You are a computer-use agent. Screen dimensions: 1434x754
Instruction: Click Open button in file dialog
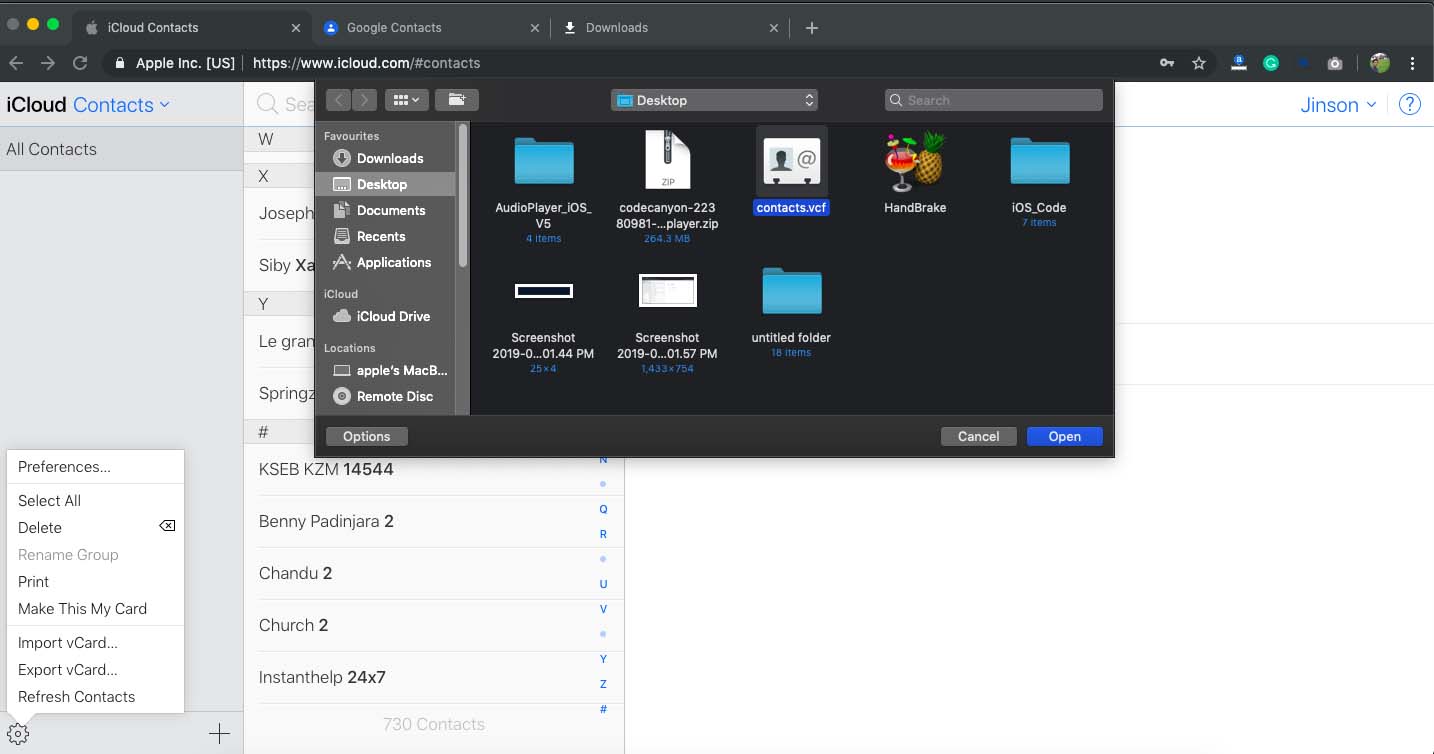[x=1064, y=436]
